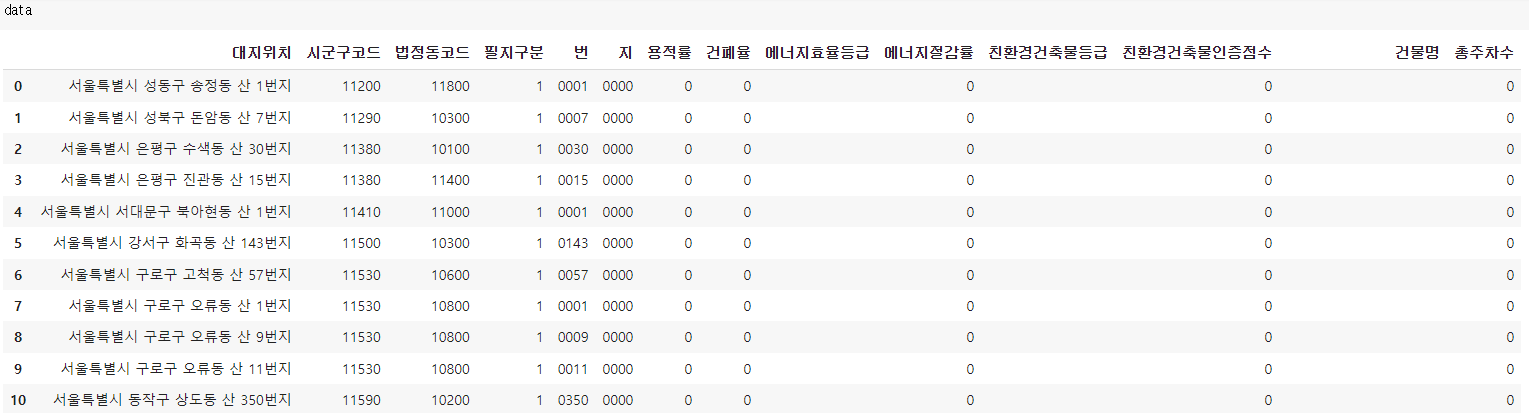Click row index 4 label

[18, 212]
